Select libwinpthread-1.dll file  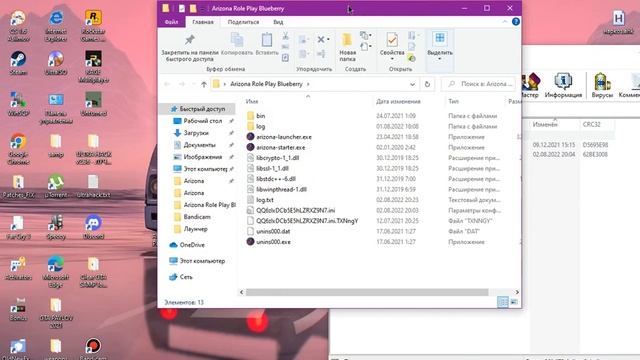click(x=281, y=189)
